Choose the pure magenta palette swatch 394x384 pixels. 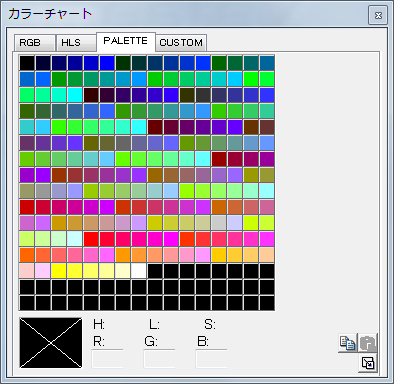pos(171,239)
